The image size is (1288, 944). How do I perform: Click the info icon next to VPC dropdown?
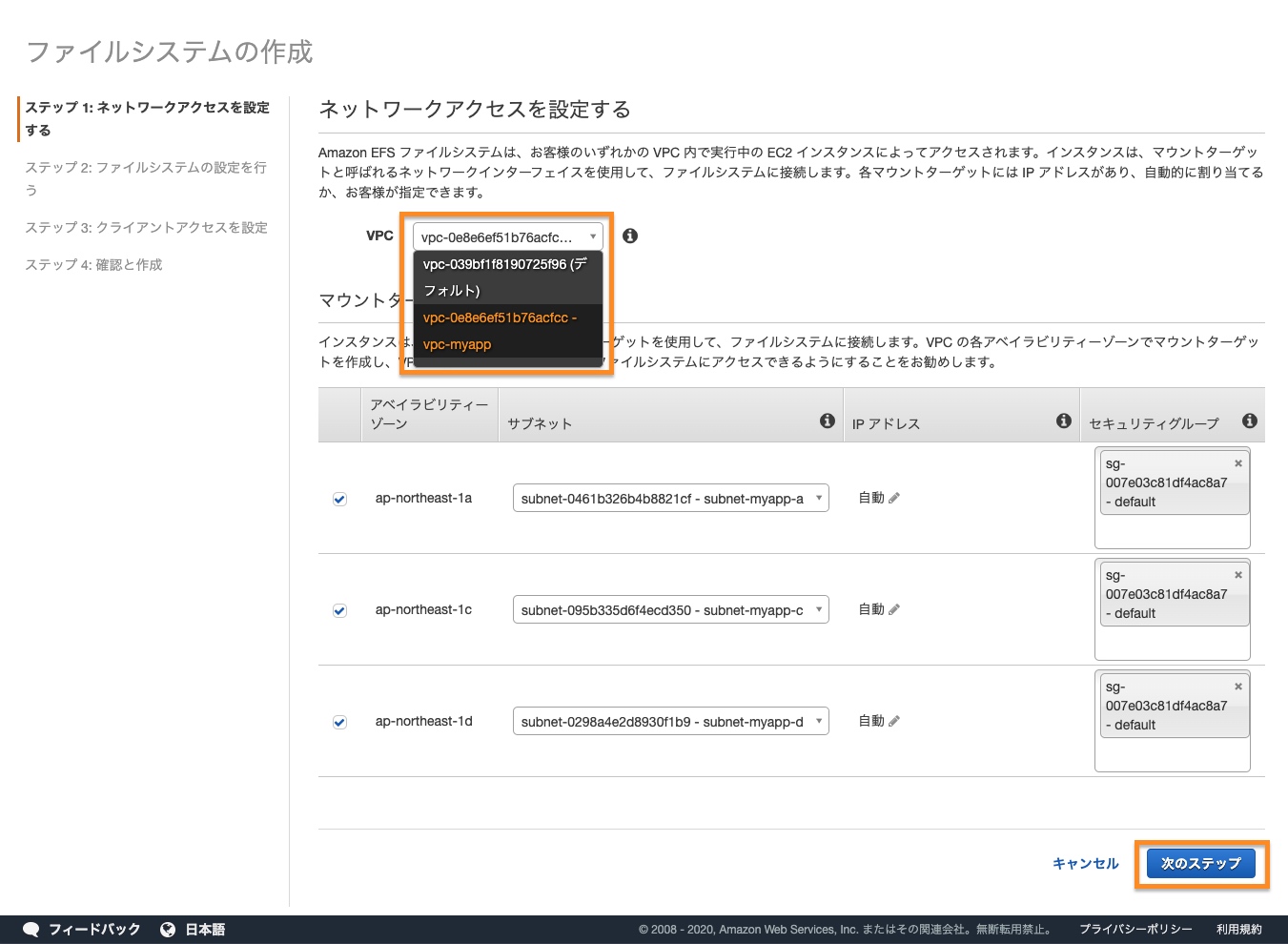pos(630,236)
